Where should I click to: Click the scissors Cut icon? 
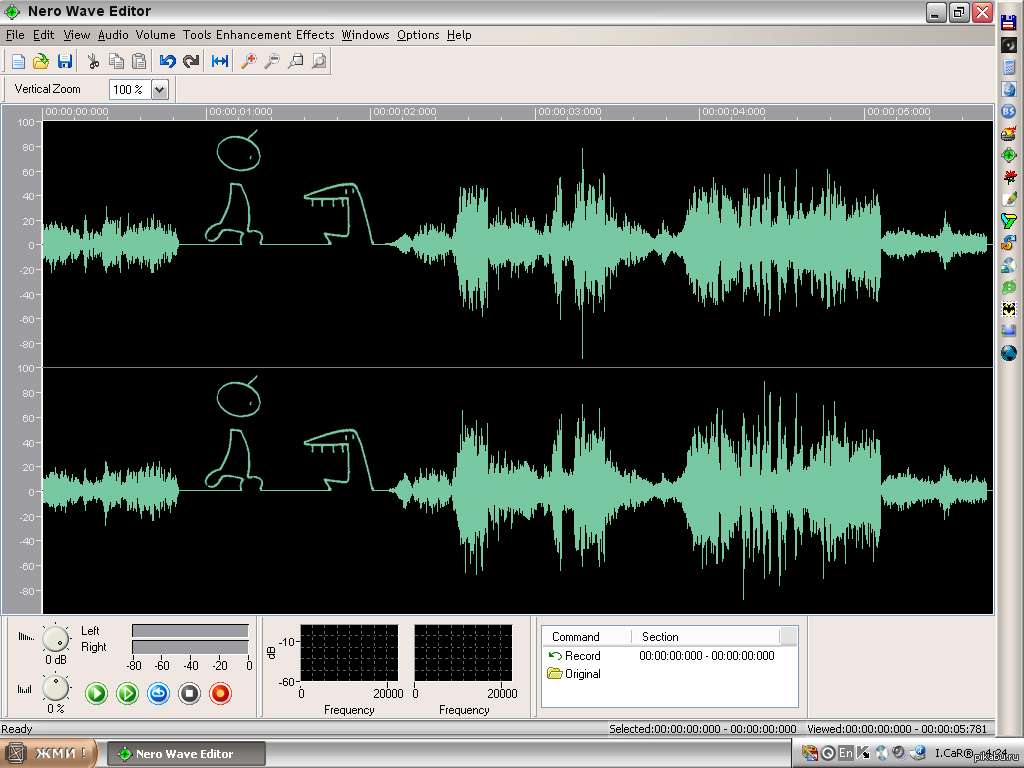click(x=93, y=61)
